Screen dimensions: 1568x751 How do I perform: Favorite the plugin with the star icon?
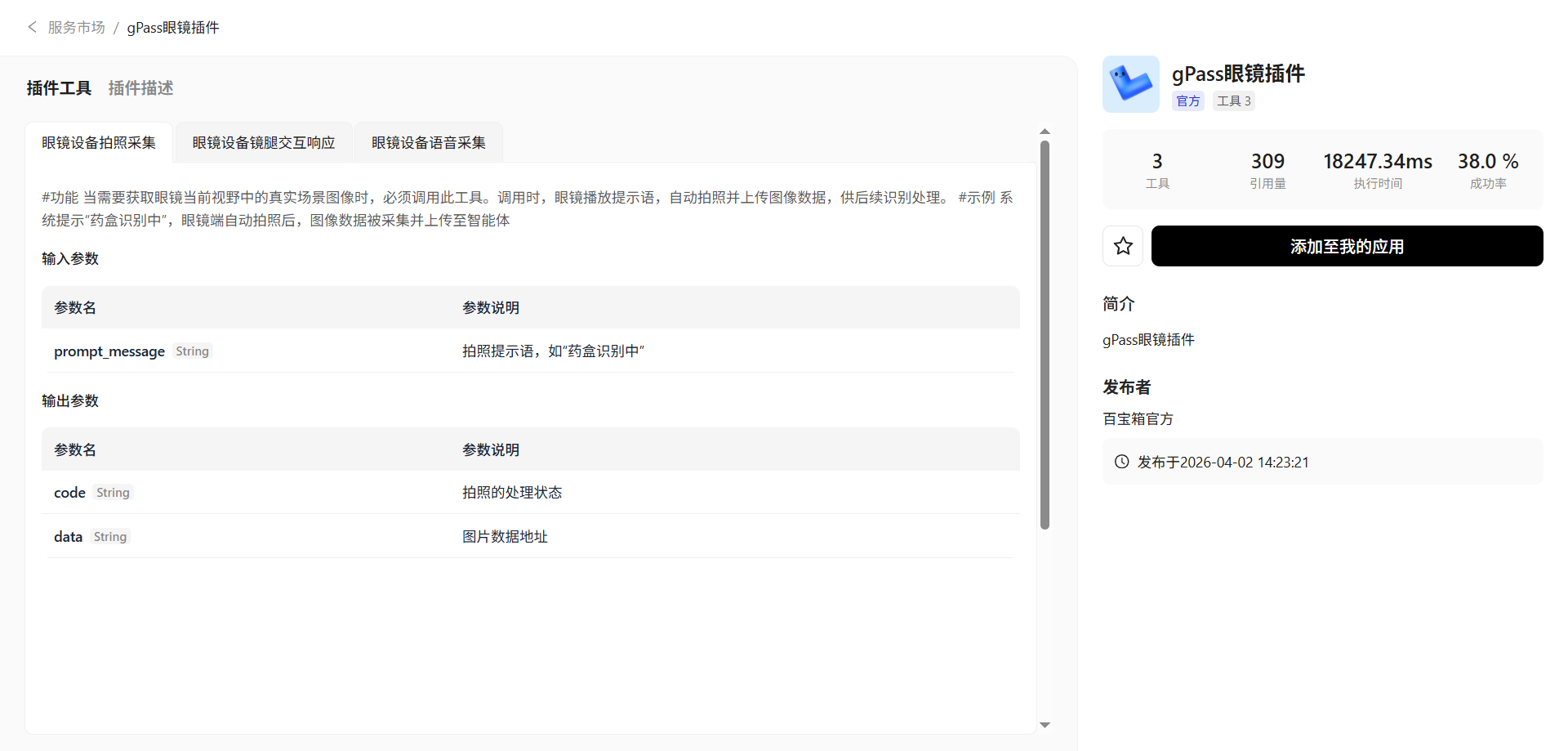point(1123,246)
